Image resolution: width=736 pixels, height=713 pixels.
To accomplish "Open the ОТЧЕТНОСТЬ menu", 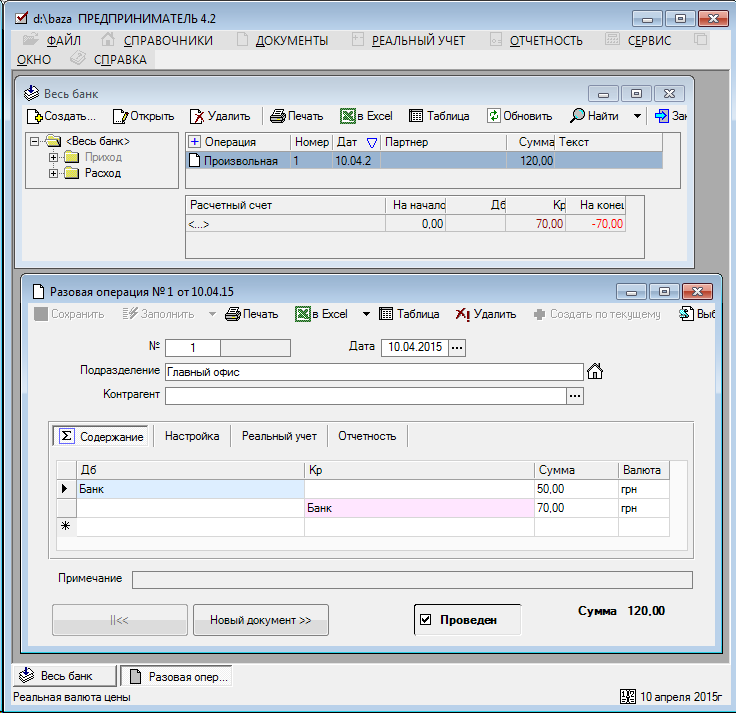I will click(x=546, y=41).
